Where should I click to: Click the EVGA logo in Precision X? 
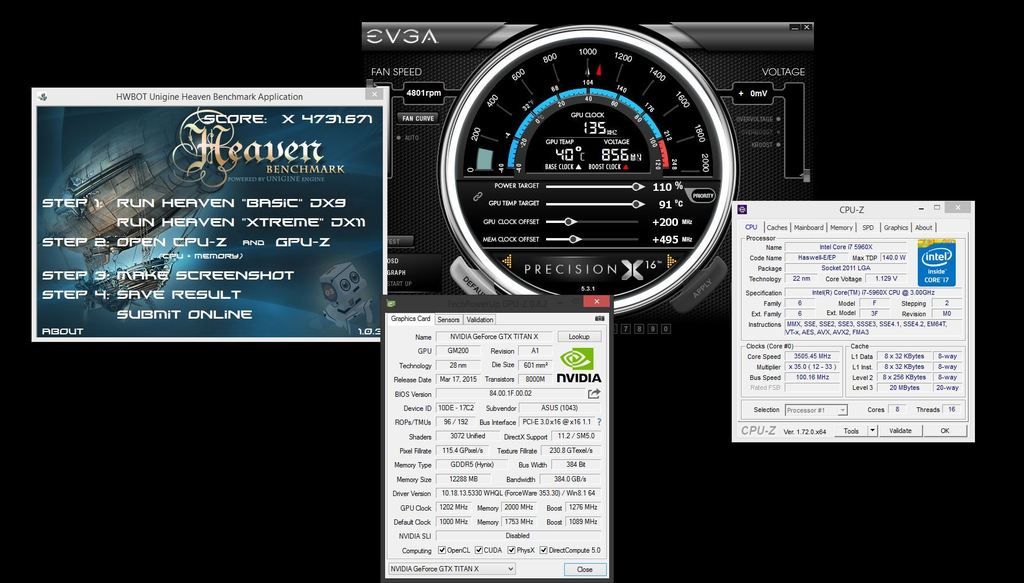pos(402,37)
